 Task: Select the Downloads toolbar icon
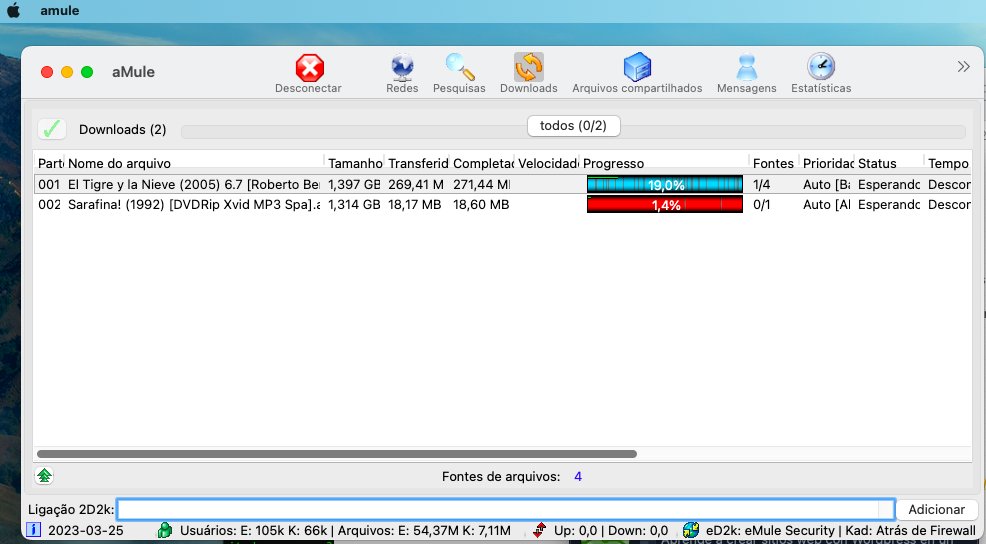[529, 67]
